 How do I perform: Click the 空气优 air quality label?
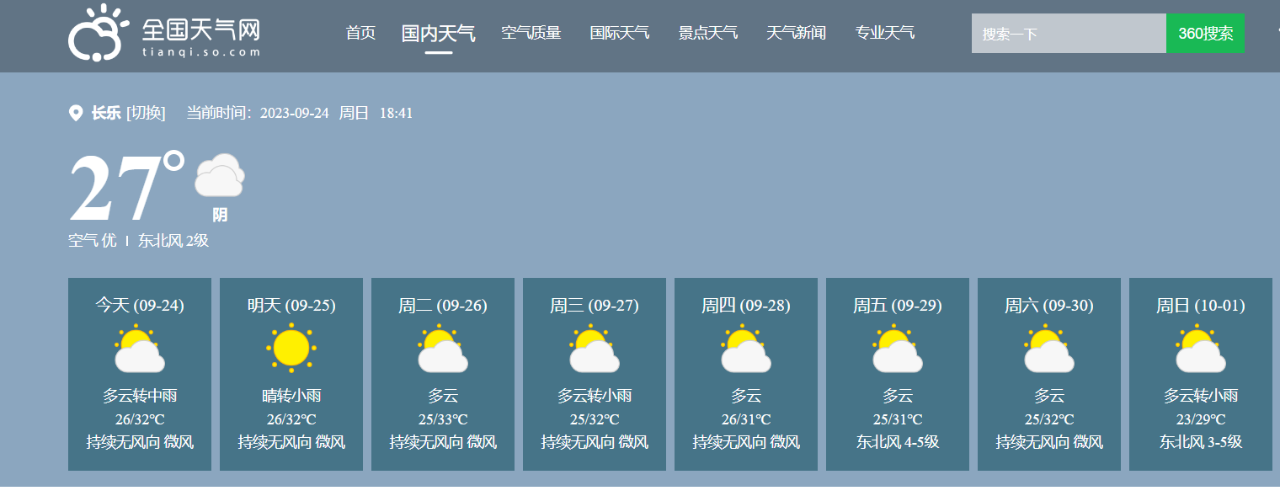pos(92,241)
